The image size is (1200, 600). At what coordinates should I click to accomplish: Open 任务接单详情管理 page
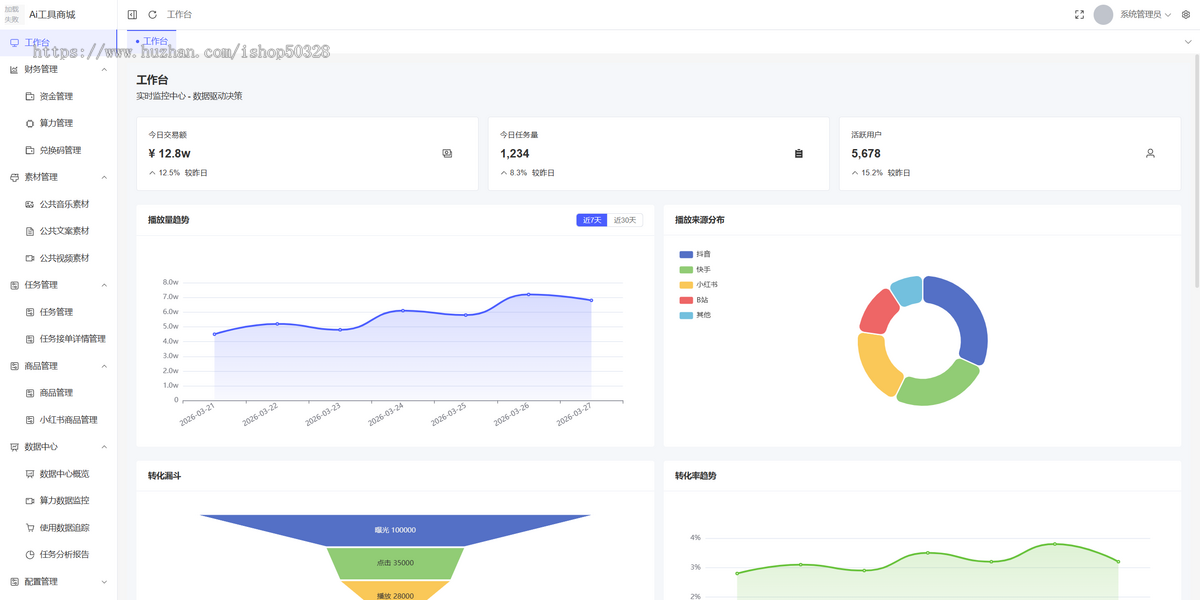(58, 339)
